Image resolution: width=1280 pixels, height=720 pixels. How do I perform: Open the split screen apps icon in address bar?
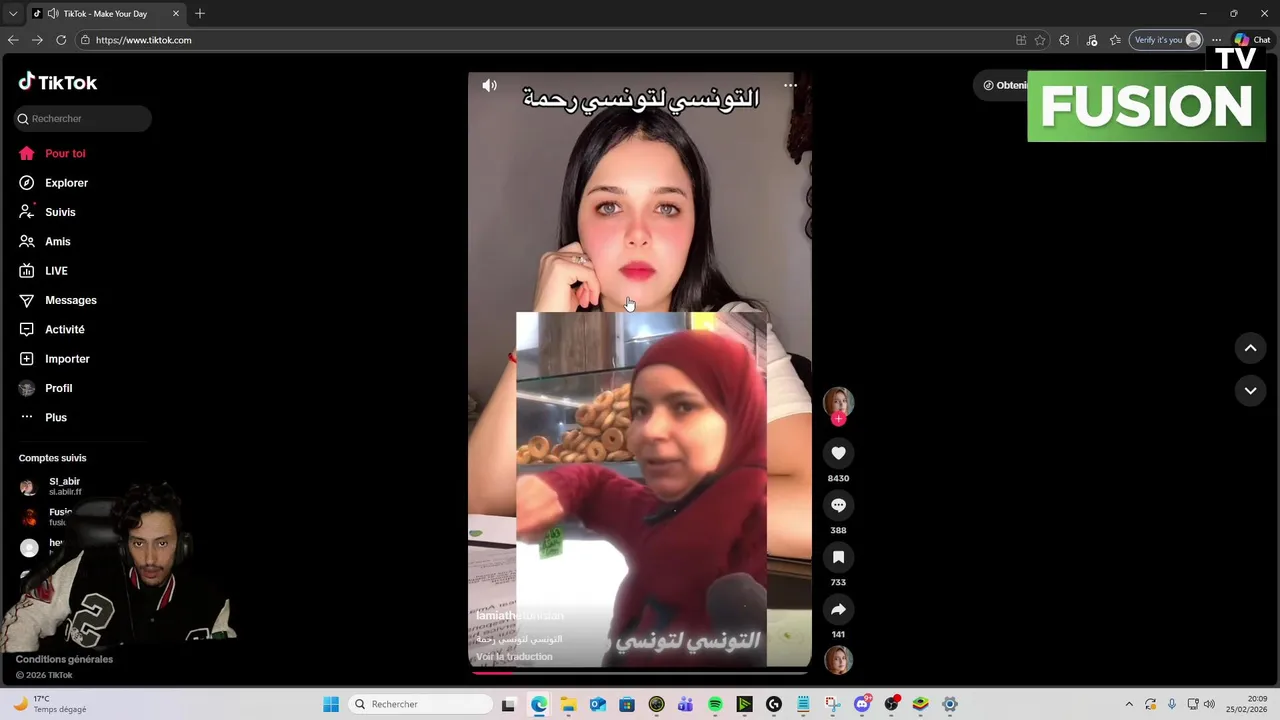(1021, 40)
